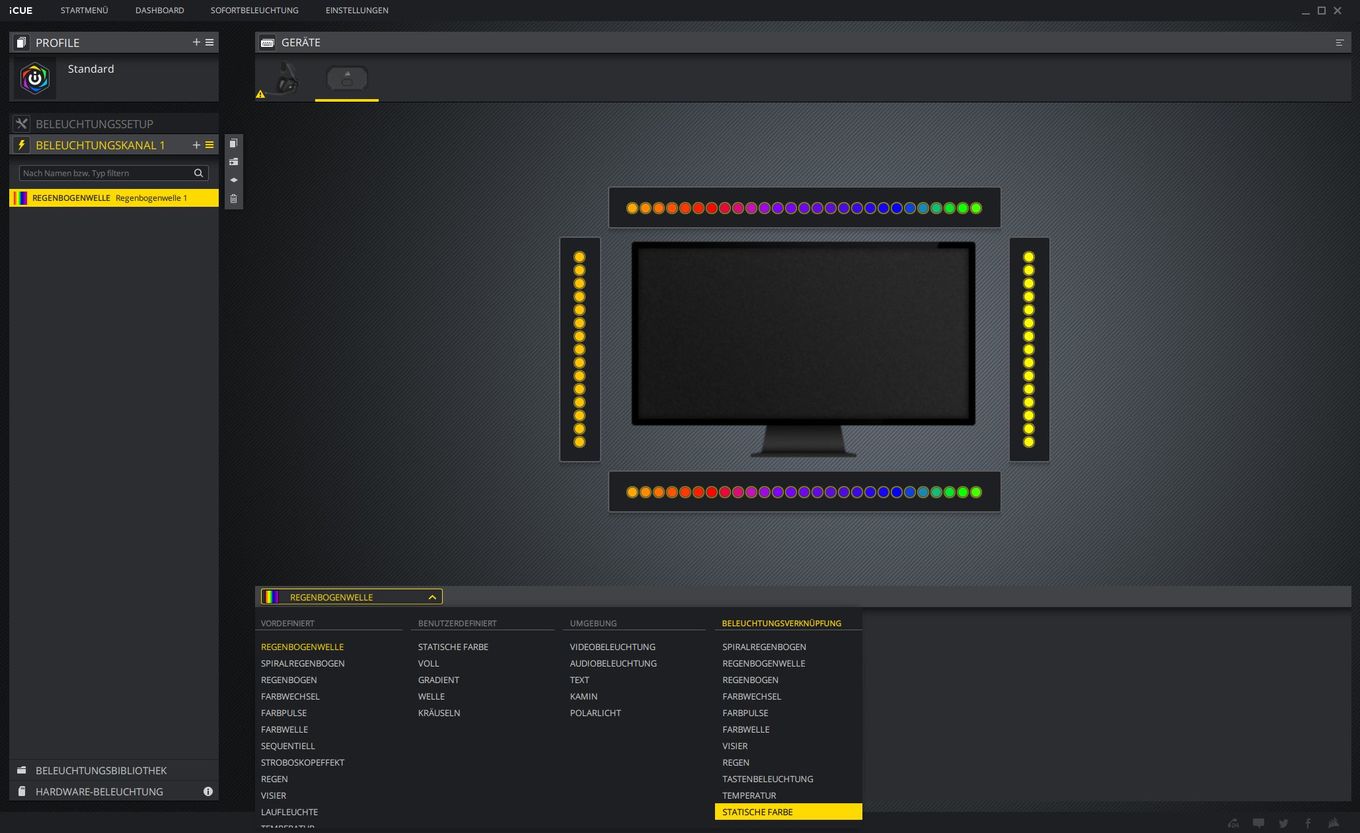Image resolution: width=1360 pixels, height=833 pixels.
Task: Click the save to library icon in side toolbar
Action: pyautogui.click(x=233, y=161)
